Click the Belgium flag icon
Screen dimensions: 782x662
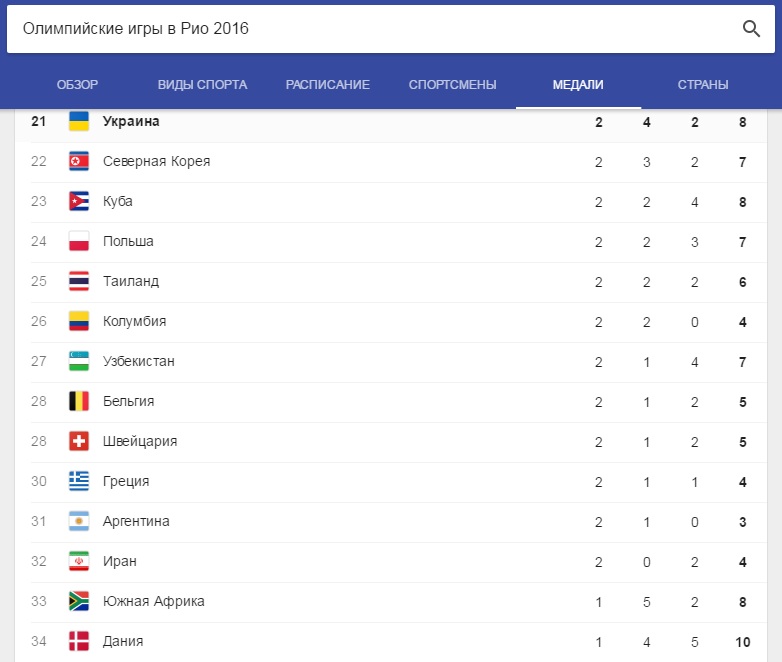tap(79, 401)
